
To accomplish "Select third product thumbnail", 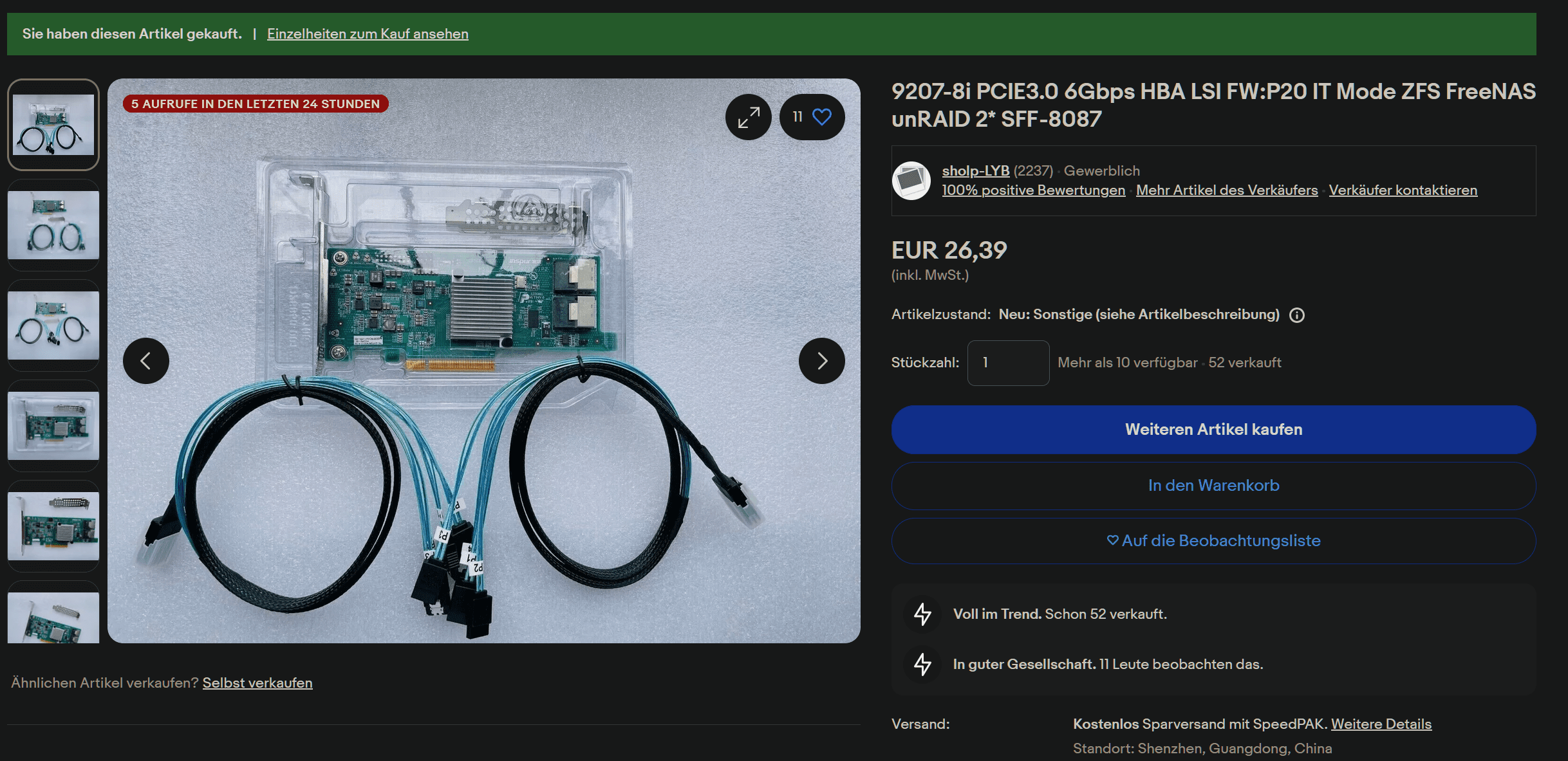I will (53, 325).
